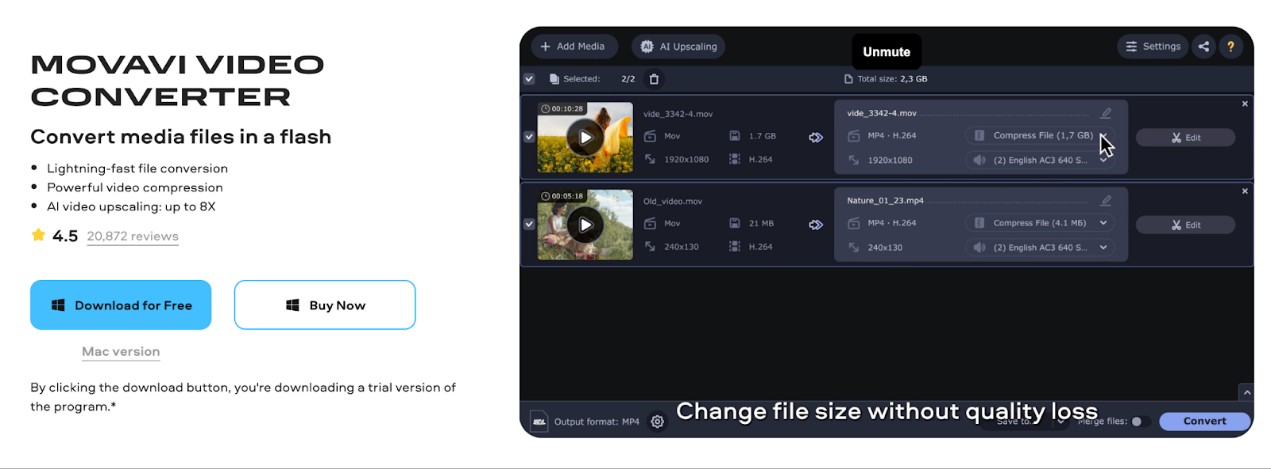This screenshot has height=469, width=1271.
Task: Rename vide_3342-4.mov output using pencil icon
Action: tap(1105, 114)
